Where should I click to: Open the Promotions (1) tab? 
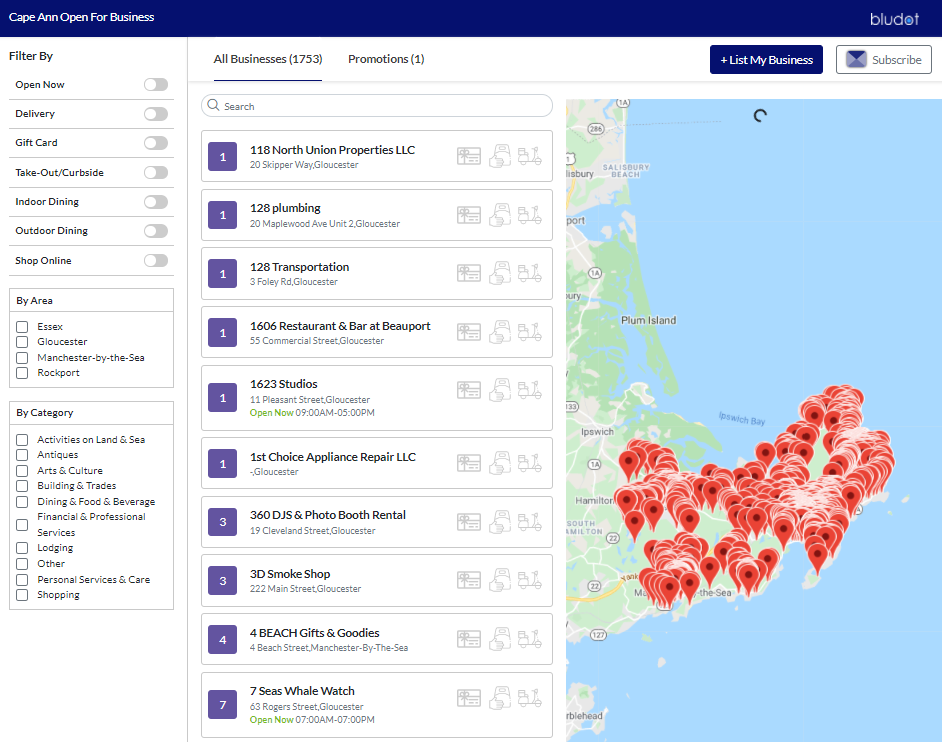click(x=386, y=59)
